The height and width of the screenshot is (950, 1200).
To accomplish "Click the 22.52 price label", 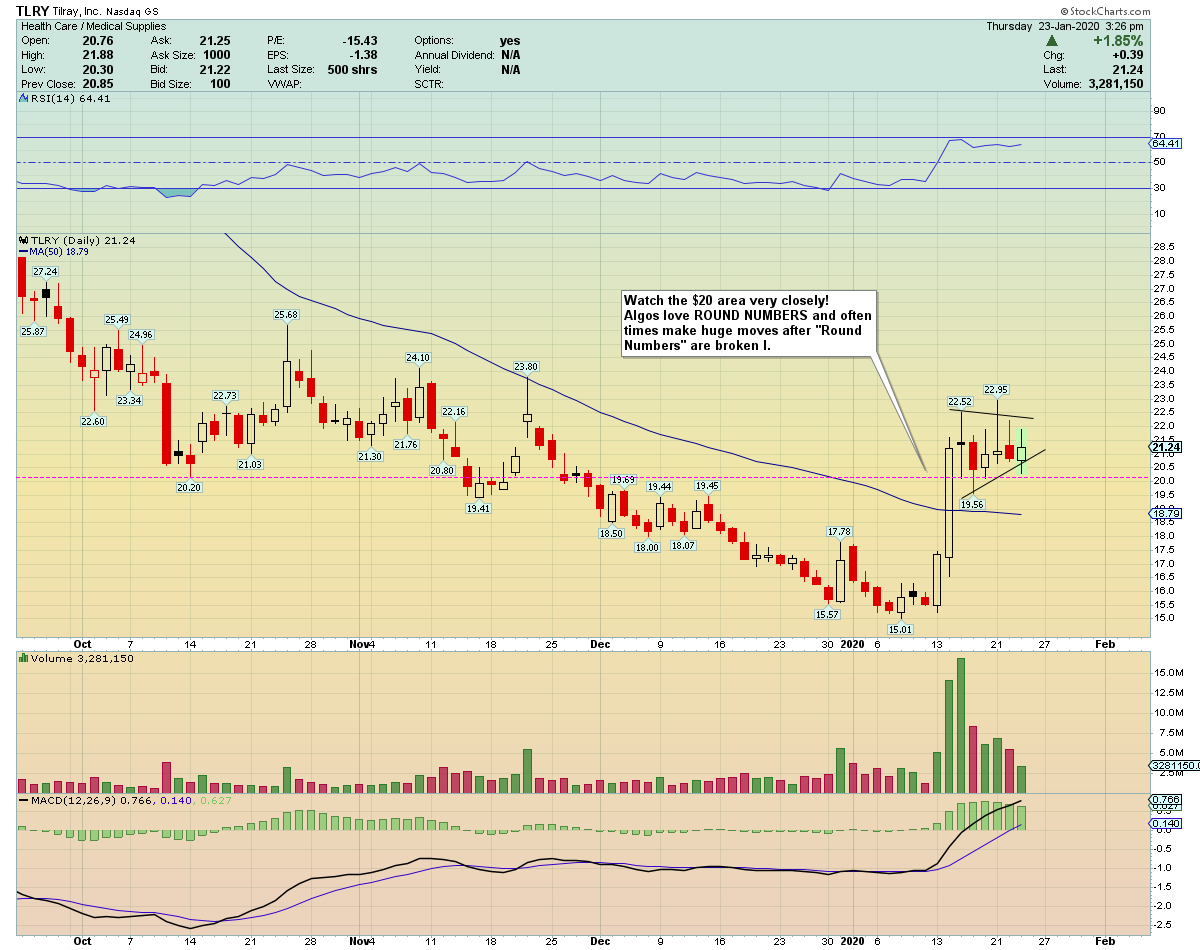I will click(960, 402).
